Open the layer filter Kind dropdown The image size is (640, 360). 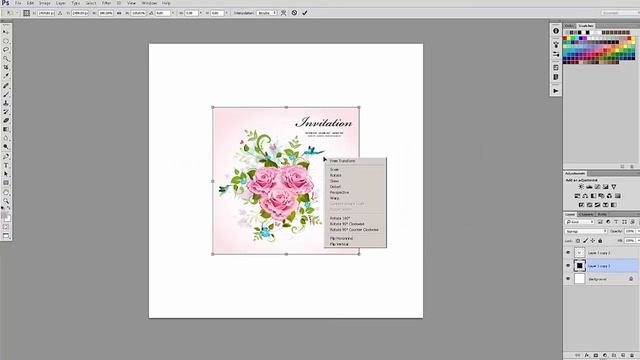coord(580,222)
